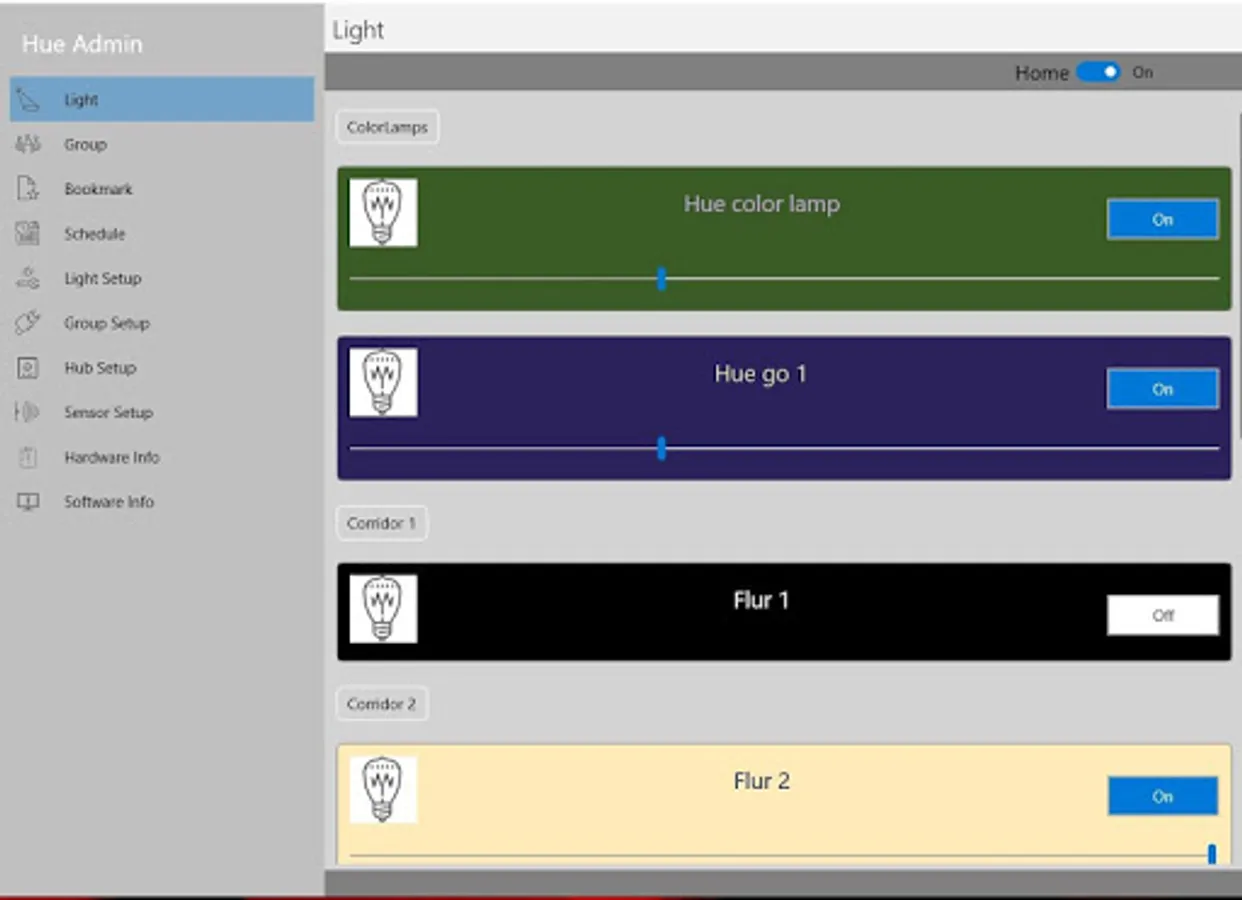Click the Hardware Info icon
This screenshot has width=1242, height=900.
pos(28,457)
